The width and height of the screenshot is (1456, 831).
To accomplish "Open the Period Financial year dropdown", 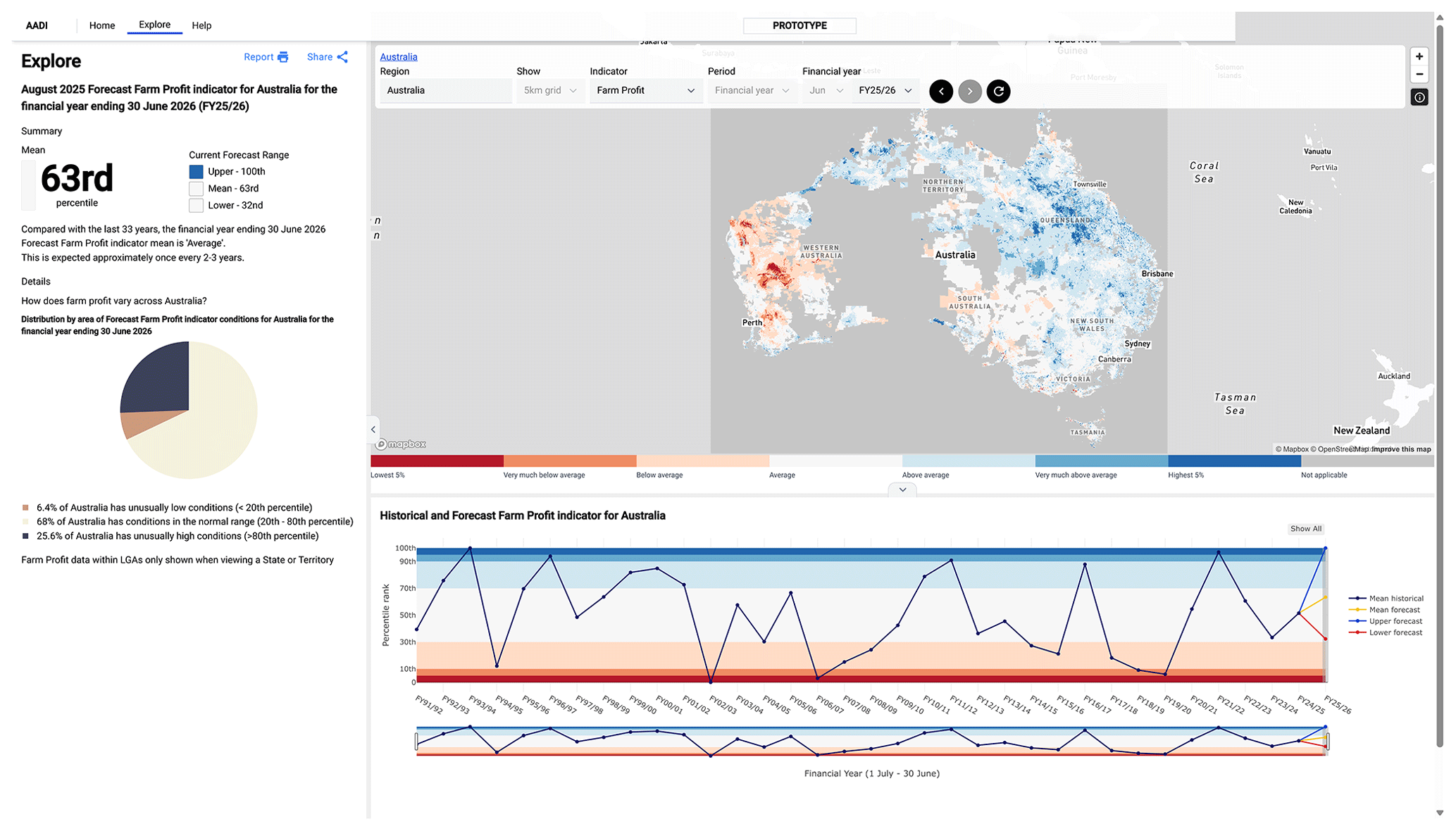I will coord(752,91).
